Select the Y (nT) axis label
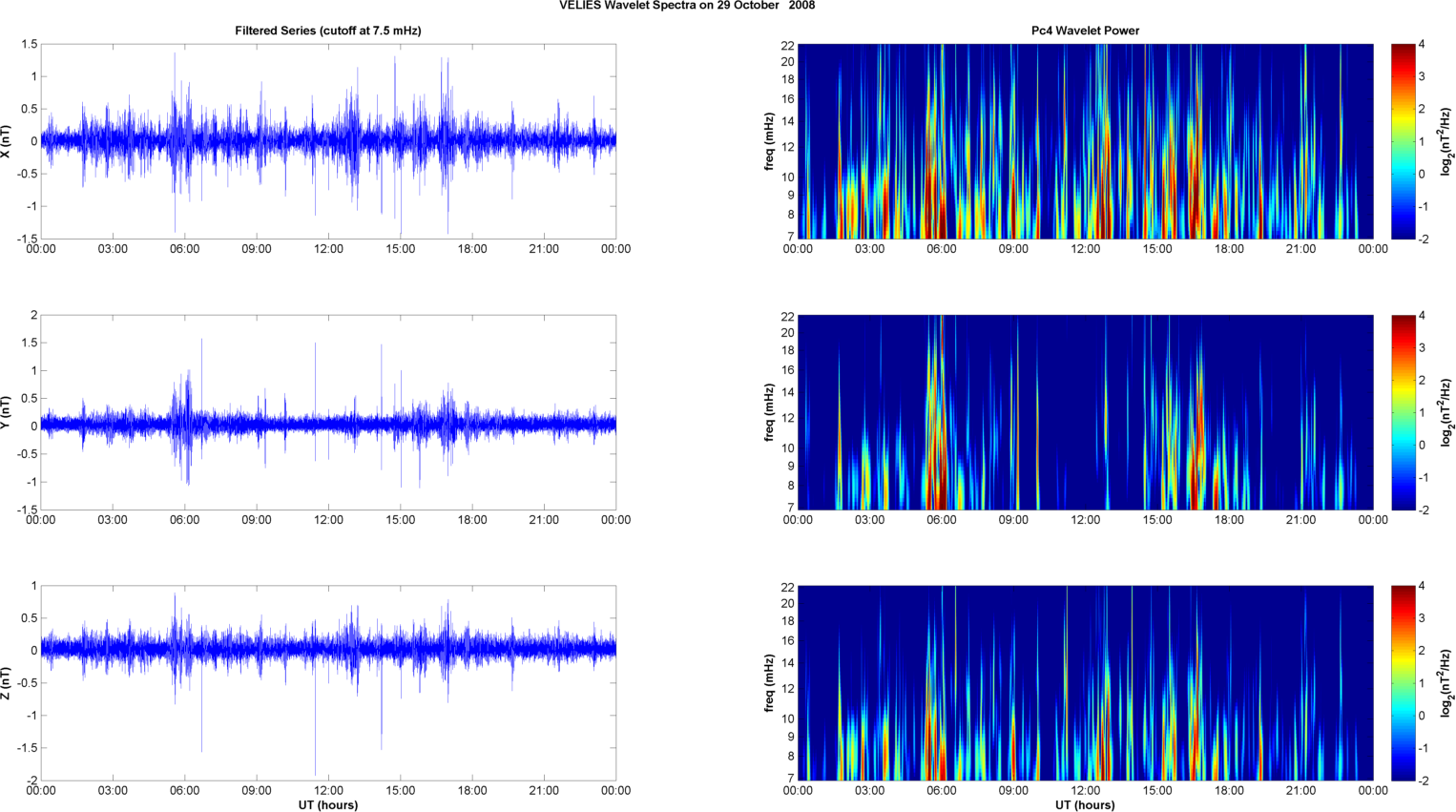The width and height of the screenshot is (1456, 812). pos(7,412)
